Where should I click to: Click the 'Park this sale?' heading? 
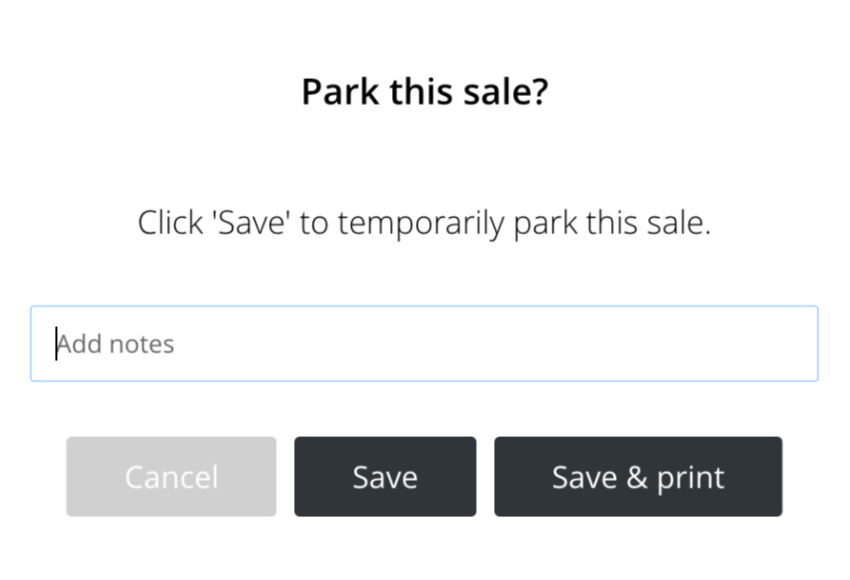pos(425,91)
